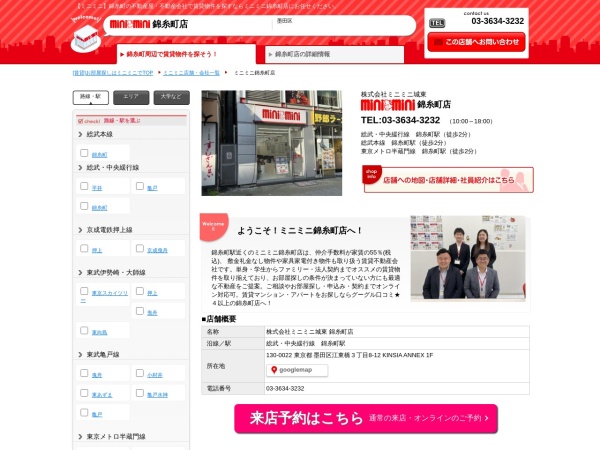Click the staff group photo
The height and width of the screenshot is (450, 600).
point(468,258)
